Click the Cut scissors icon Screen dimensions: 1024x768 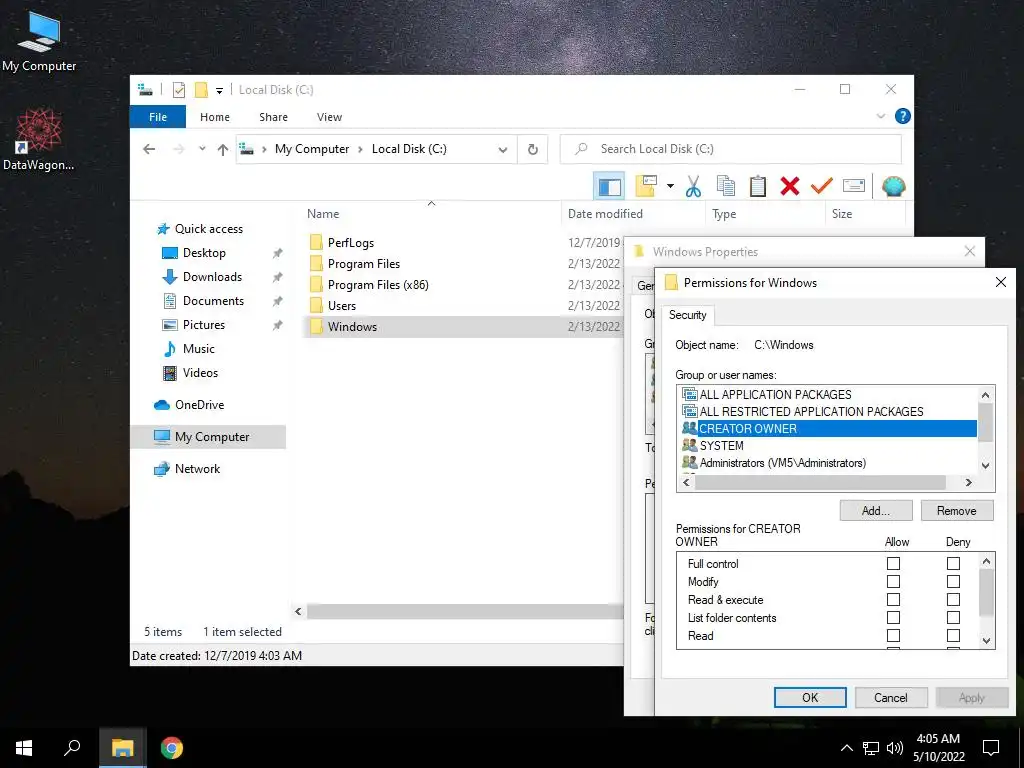click(693, 187)
